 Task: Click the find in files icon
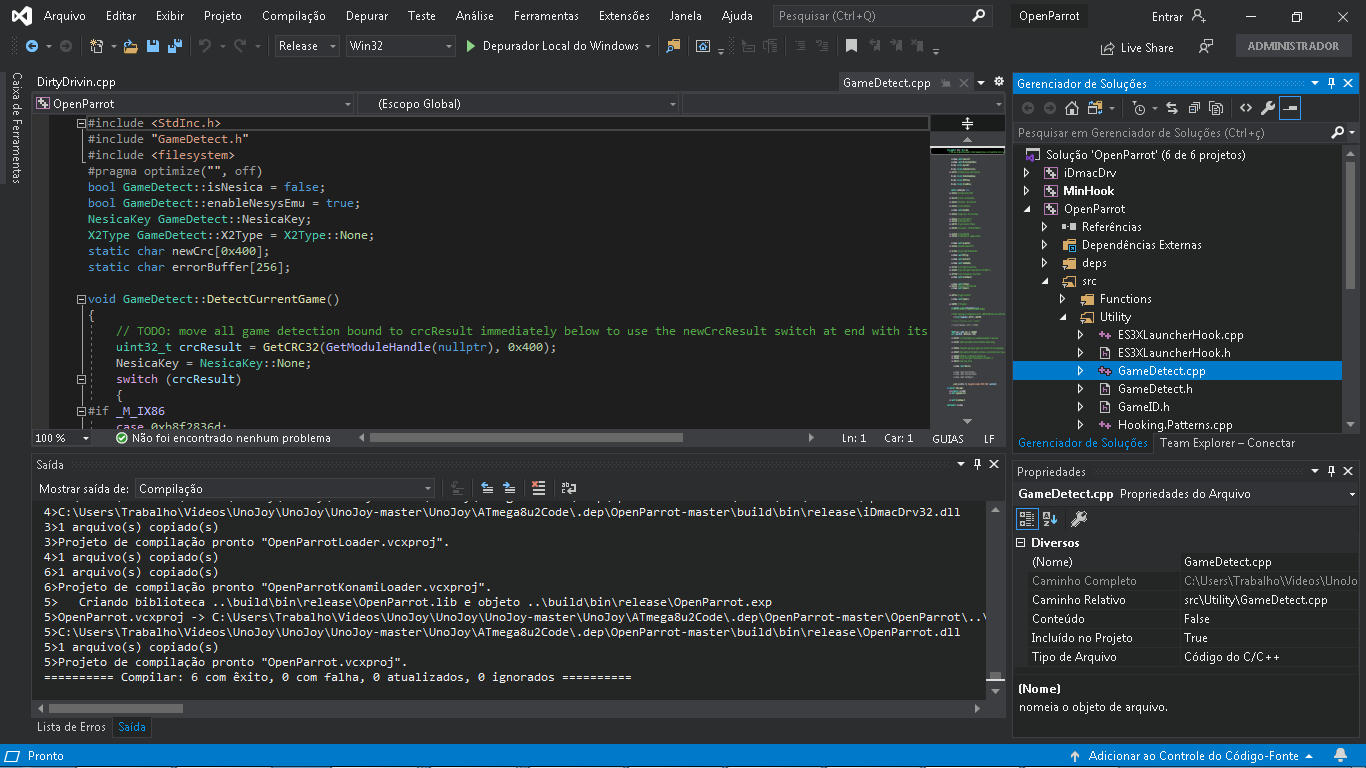point(673,46)
